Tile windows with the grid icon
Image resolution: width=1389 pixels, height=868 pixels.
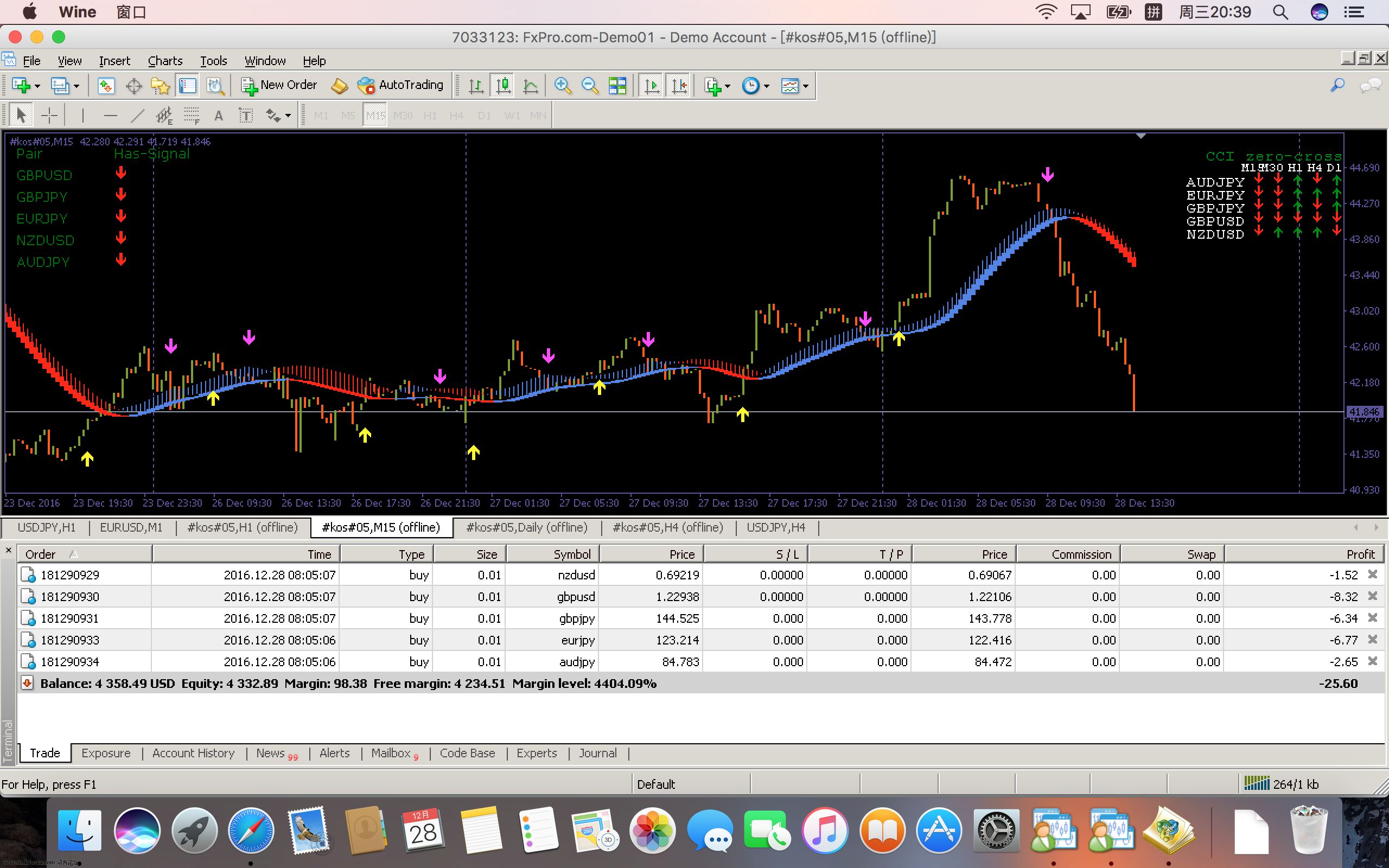(x=617, y=86)
